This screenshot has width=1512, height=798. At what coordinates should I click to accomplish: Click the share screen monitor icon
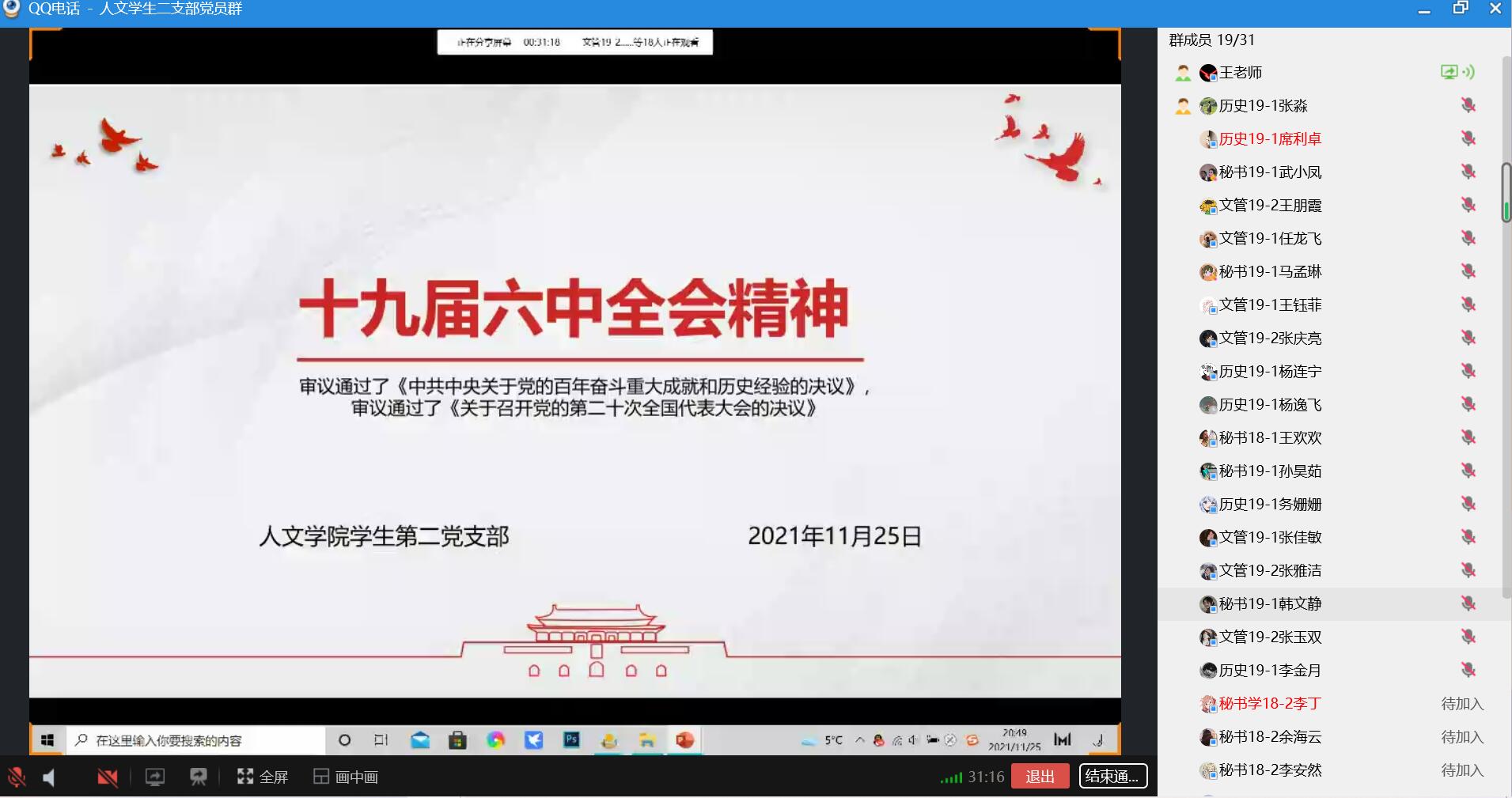[x=155, y=777]
